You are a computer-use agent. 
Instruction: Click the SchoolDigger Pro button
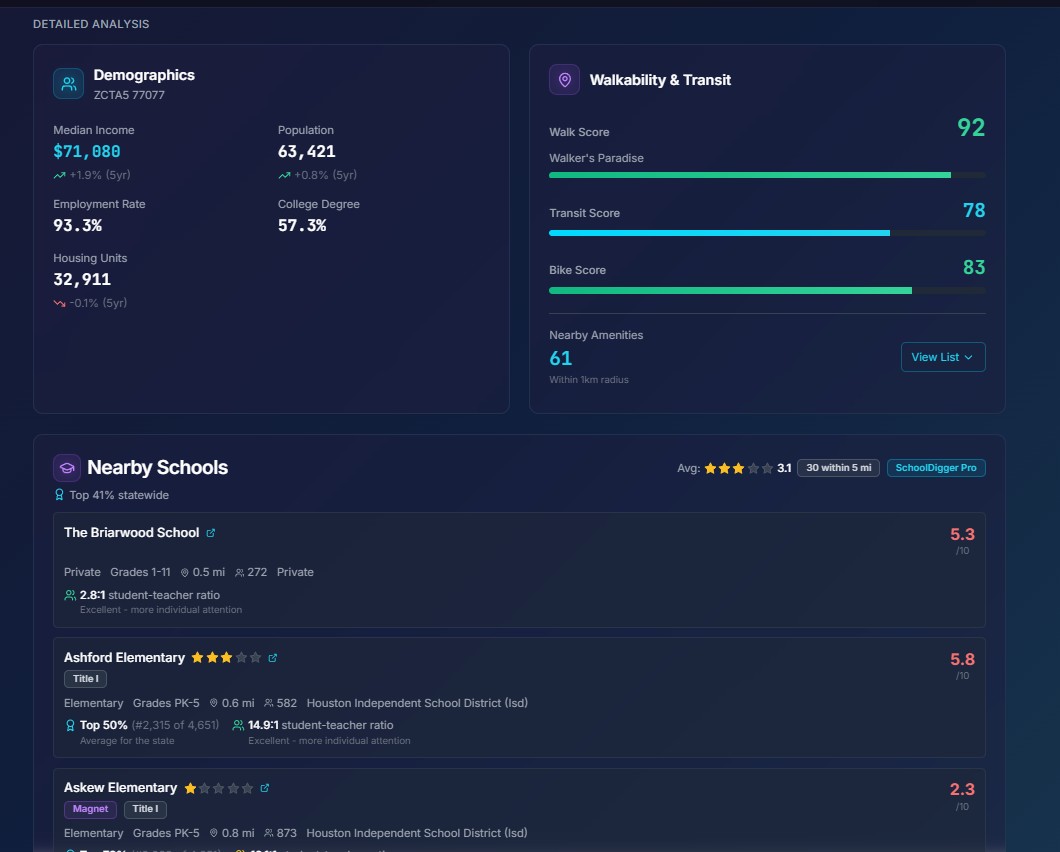point(936,467)
